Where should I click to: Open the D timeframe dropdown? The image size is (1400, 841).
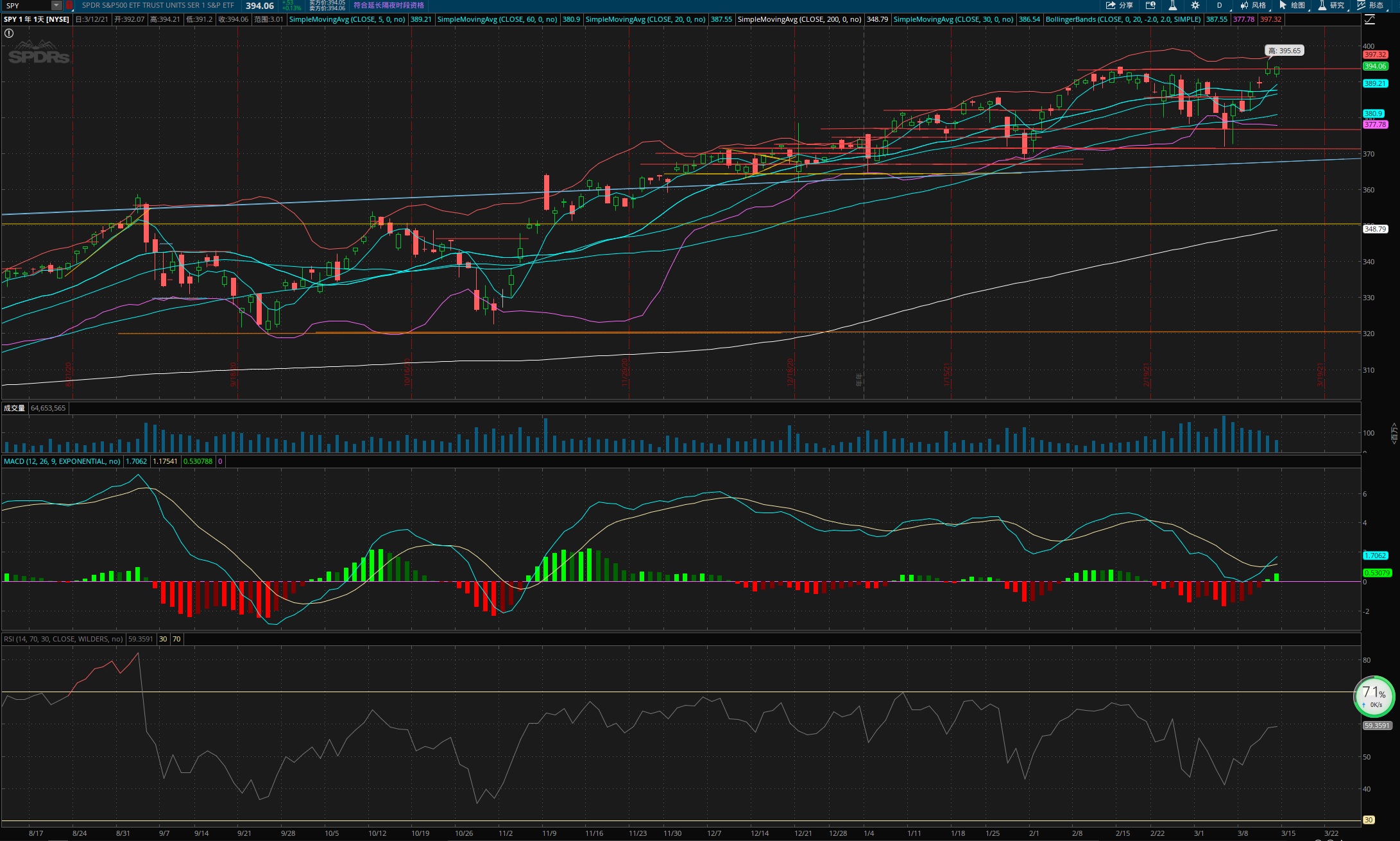click(x=1219, y=5)
